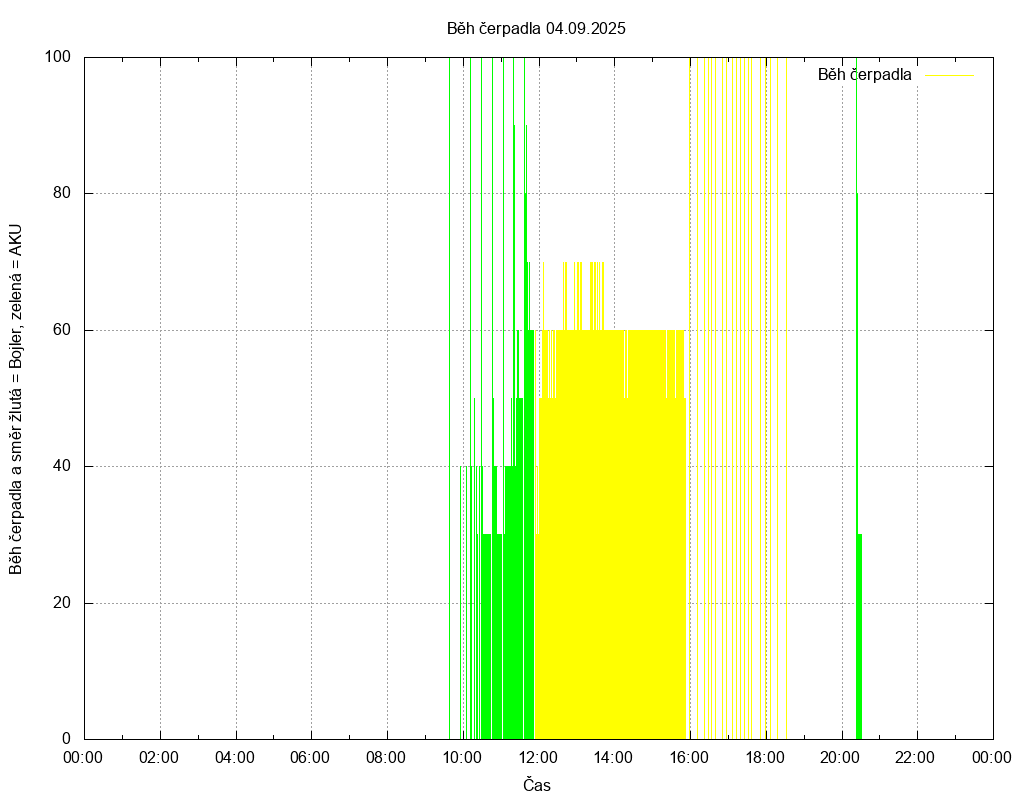Click the legend label 'Běh čerpadla'
Viewport: 1024px width, 800px height.
[x=864, y=75]
